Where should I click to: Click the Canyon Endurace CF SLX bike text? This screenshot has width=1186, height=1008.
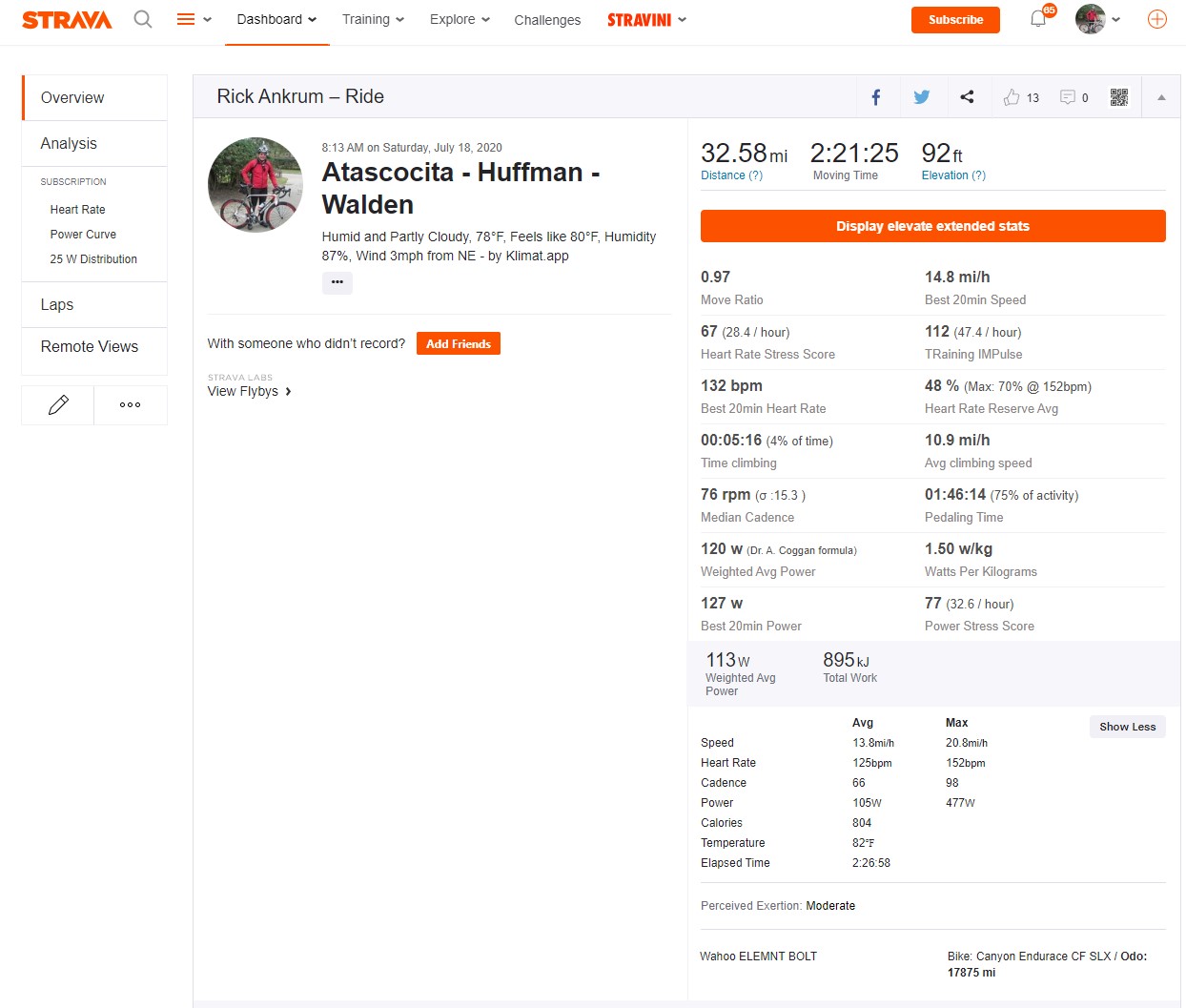[1043, 957]
